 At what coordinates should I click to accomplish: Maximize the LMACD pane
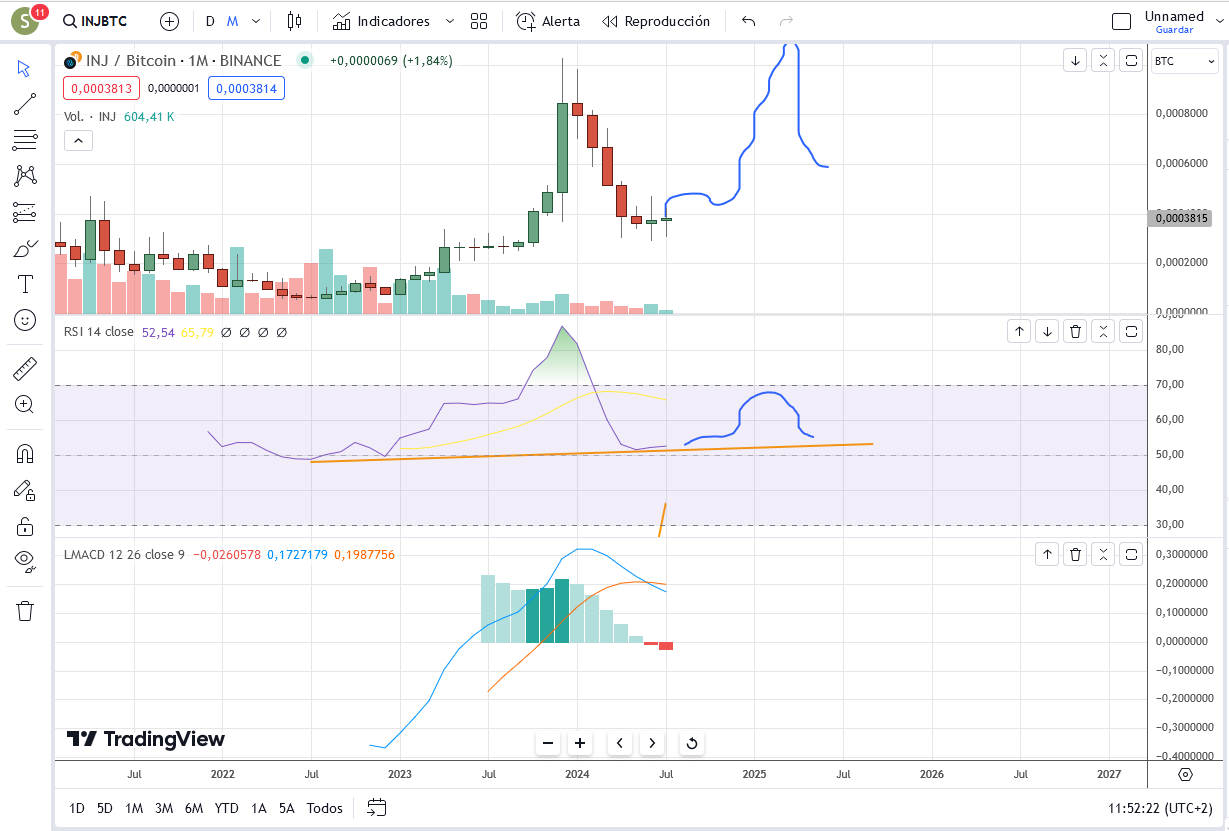(x=1131, y=553)
